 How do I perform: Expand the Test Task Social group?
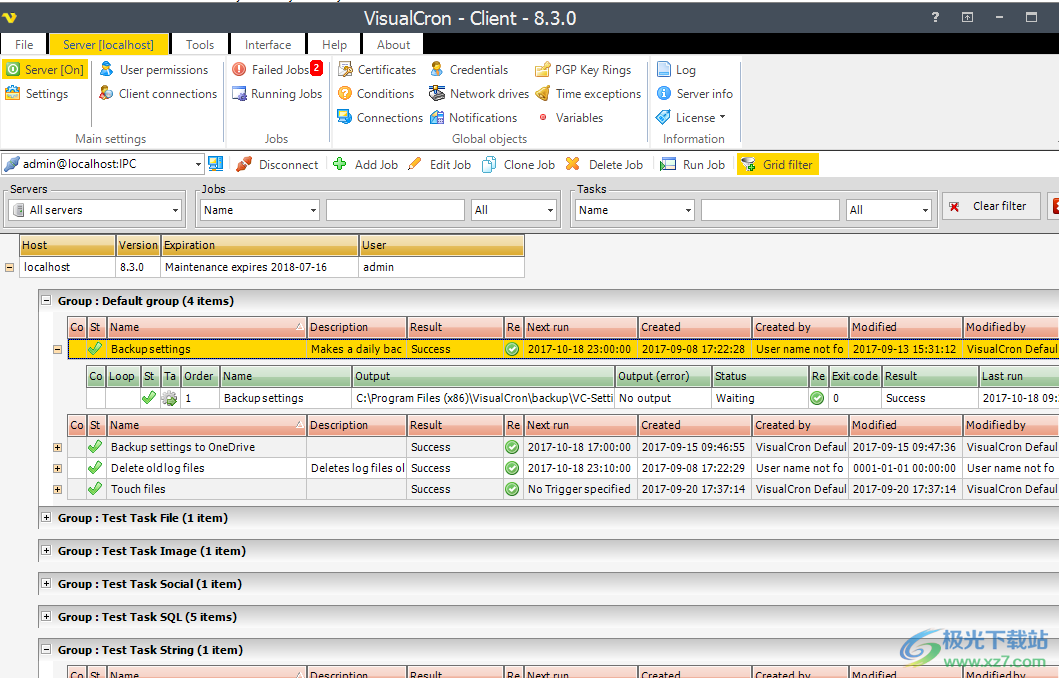tap(46, 583)
